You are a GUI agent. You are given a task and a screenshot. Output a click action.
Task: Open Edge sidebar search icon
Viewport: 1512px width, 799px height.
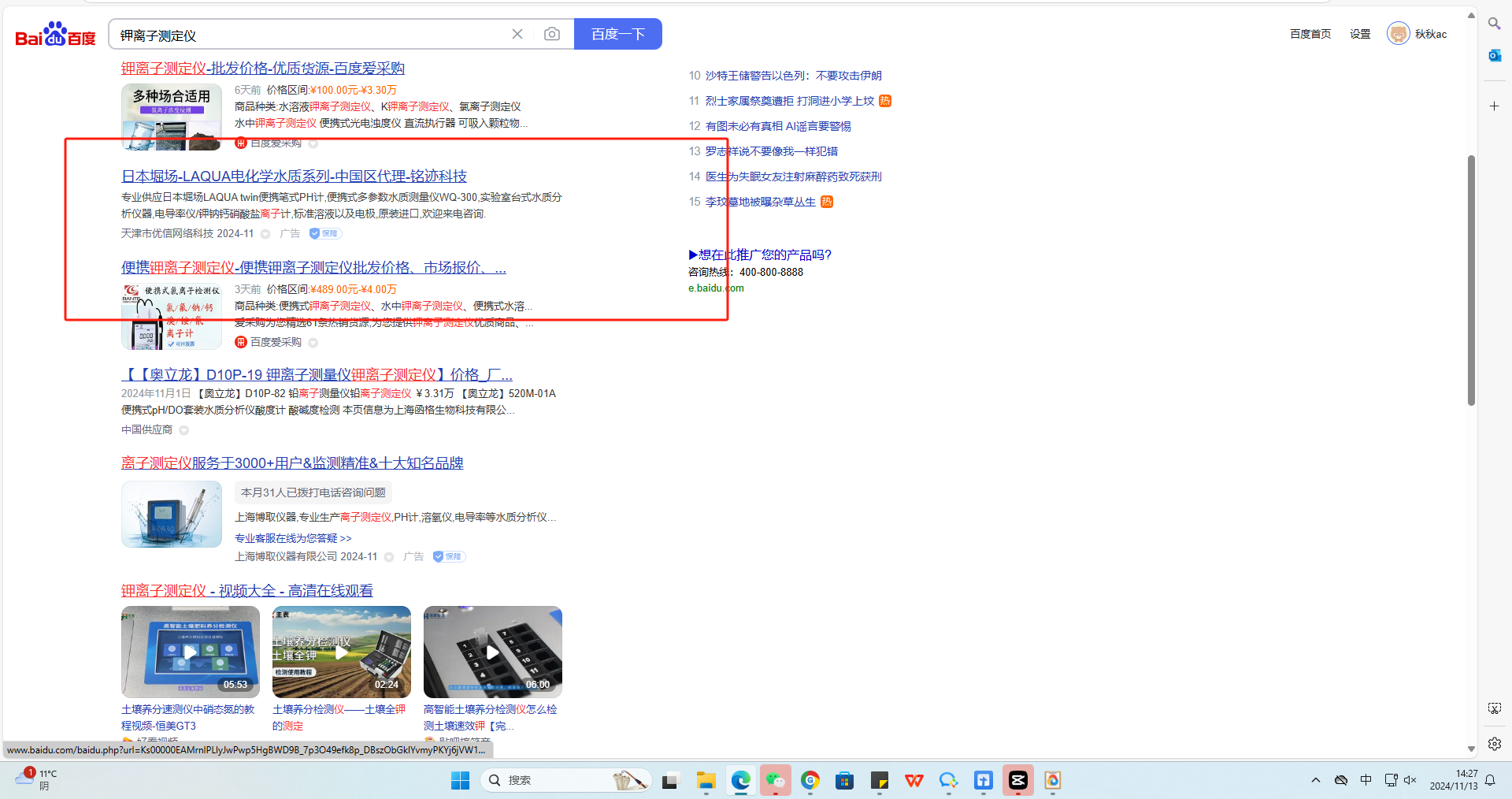pyautogui.click(x=1494, y=24)
